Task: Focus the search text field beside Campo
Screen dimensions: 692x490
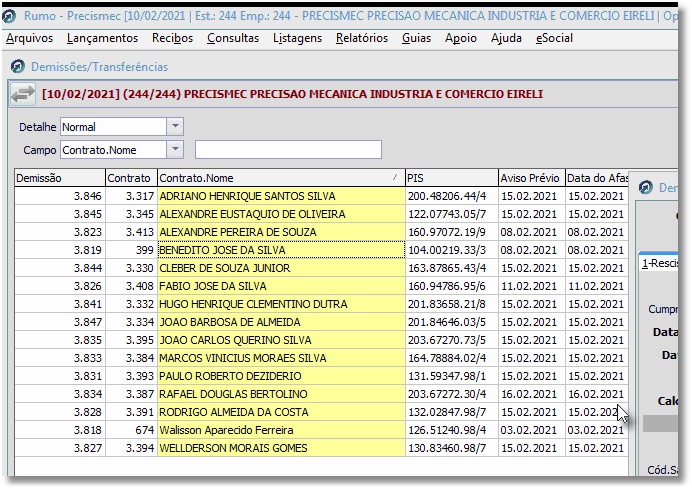Action: 288,150
